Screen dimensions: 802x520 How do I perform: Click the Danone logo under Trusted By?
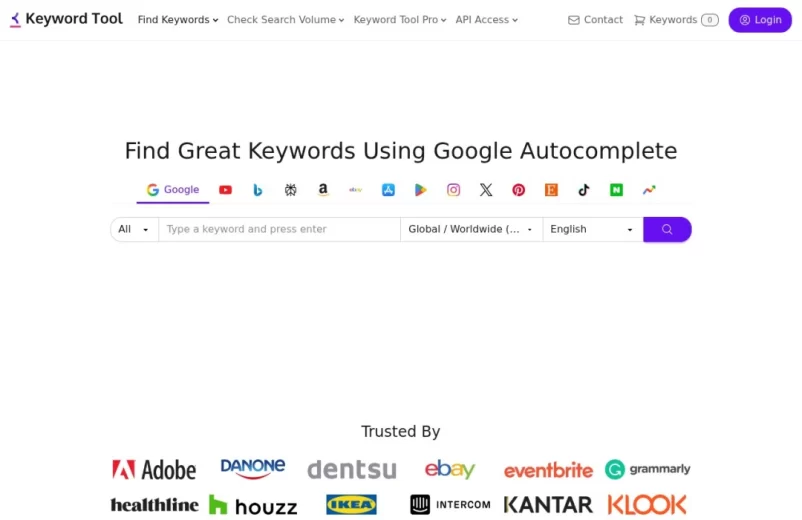pyautogui.click(x=253, y=468)
